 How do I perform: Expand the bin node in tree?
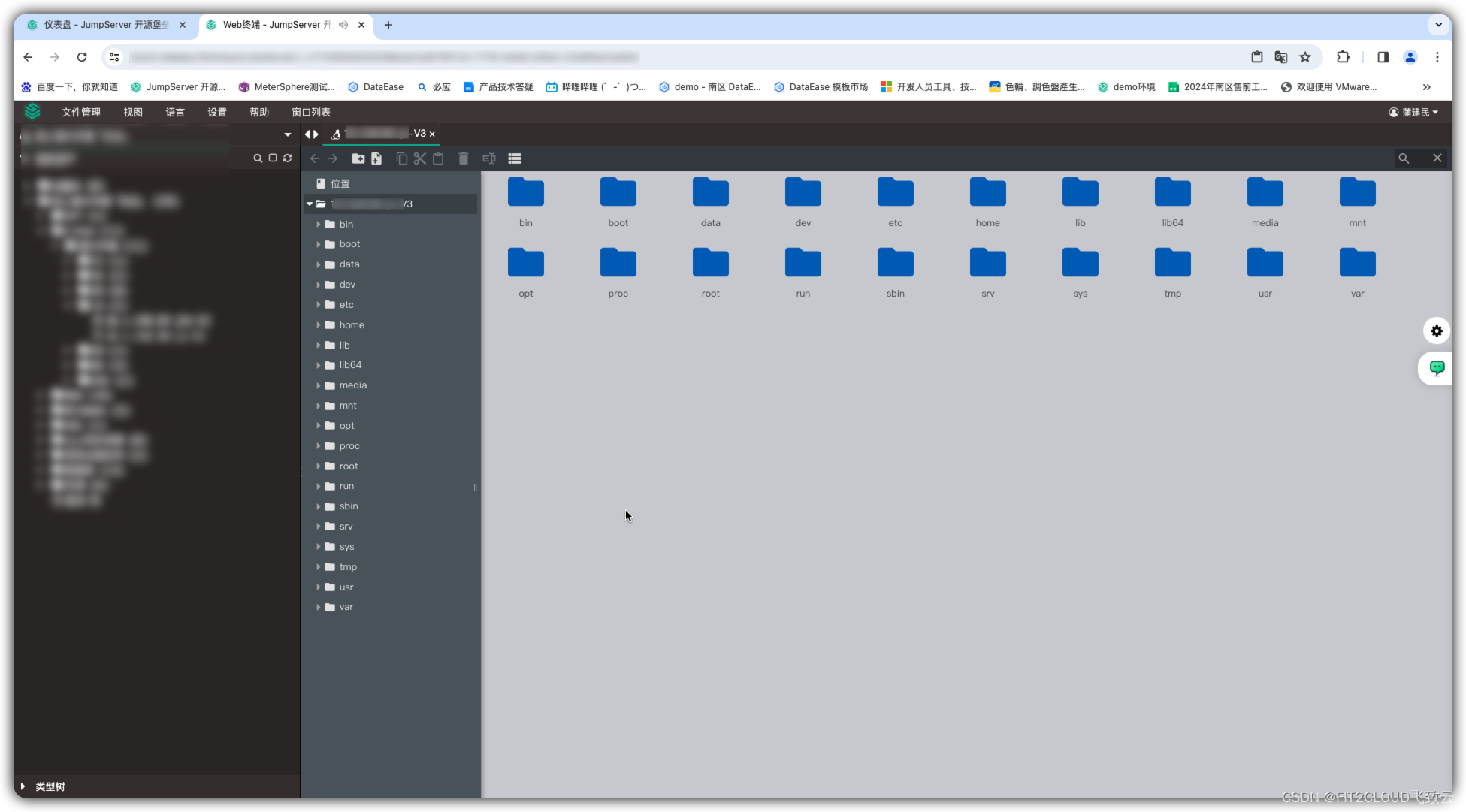coord(318,224)
